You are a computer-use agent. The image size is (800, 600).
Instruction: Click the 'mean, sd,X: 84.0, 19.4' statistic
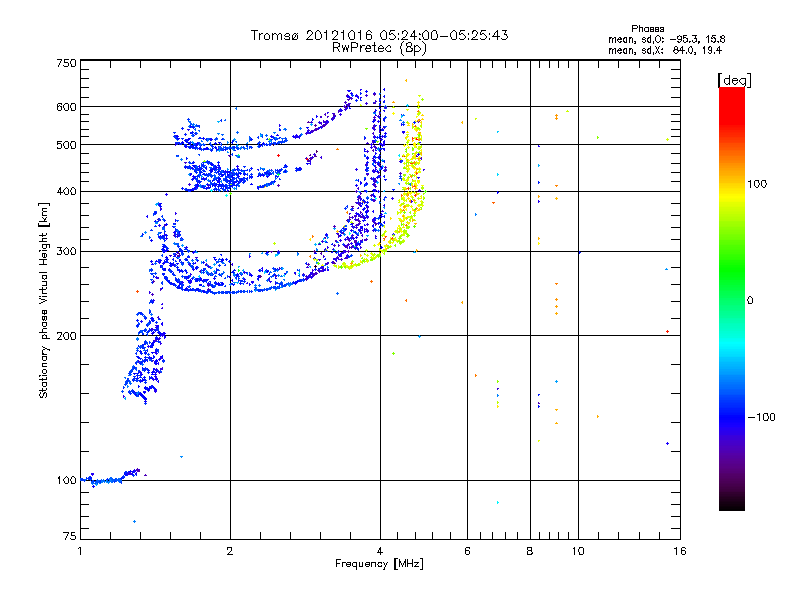coord(665,50)
